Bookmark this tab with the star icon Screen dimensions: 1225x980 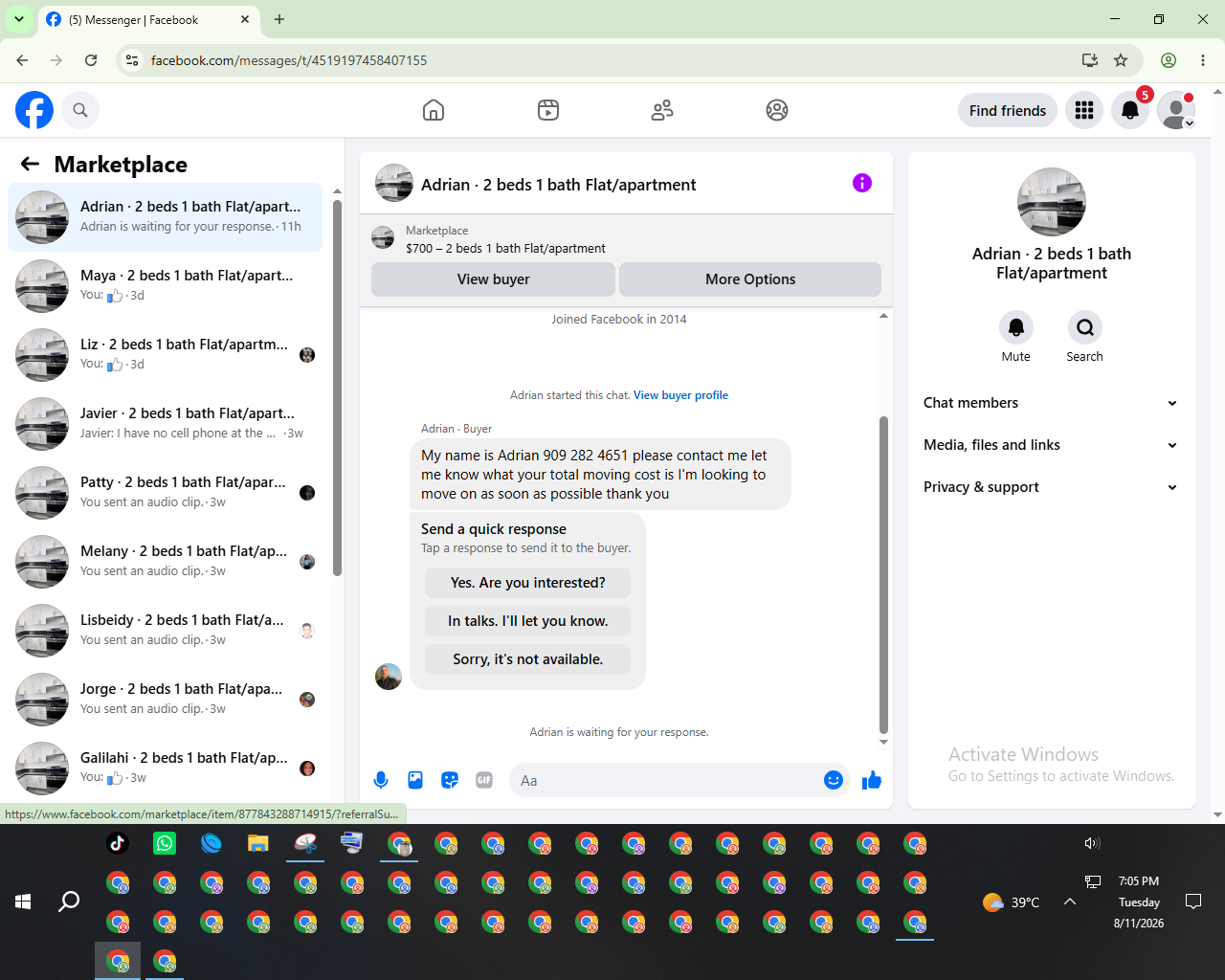pyautogui.click(x=1121, y=60)
